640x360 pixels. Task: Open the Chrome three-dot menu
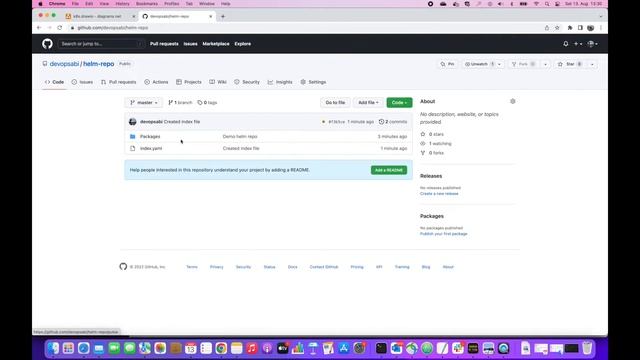click(x=601, y=28)
